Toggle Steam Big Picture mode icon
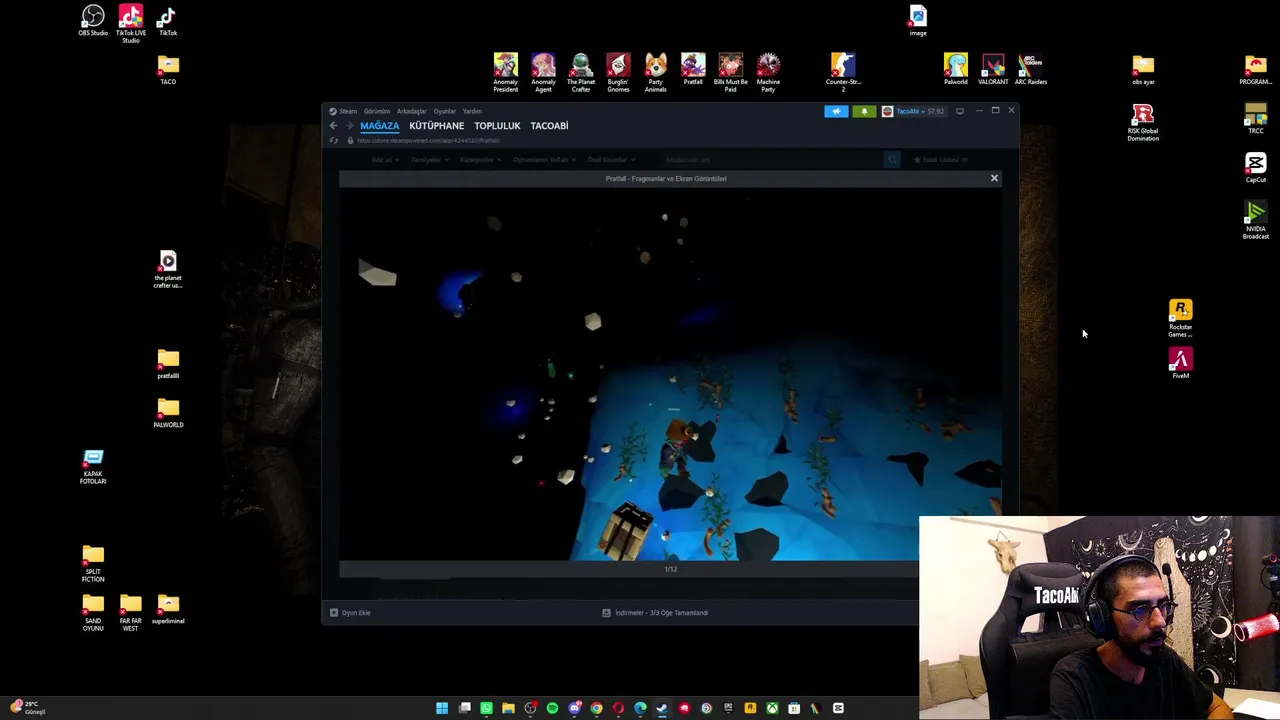 point(960,111)
